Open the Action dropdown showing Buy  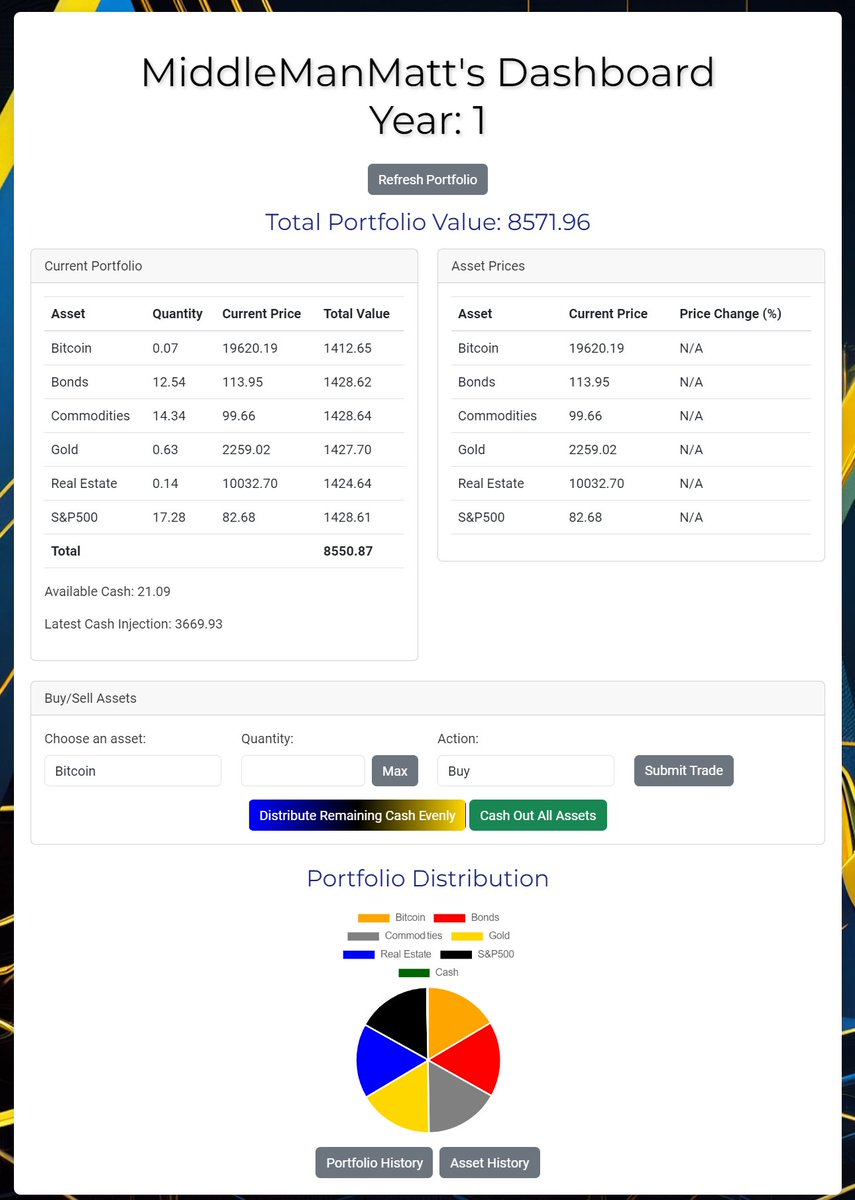[x=526, y=771]
